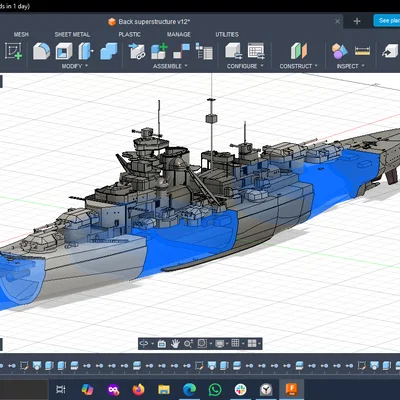Select the leftmost sketch feature in timeline
The height and width of the screenshot is (400, 400).
point(24,366)
